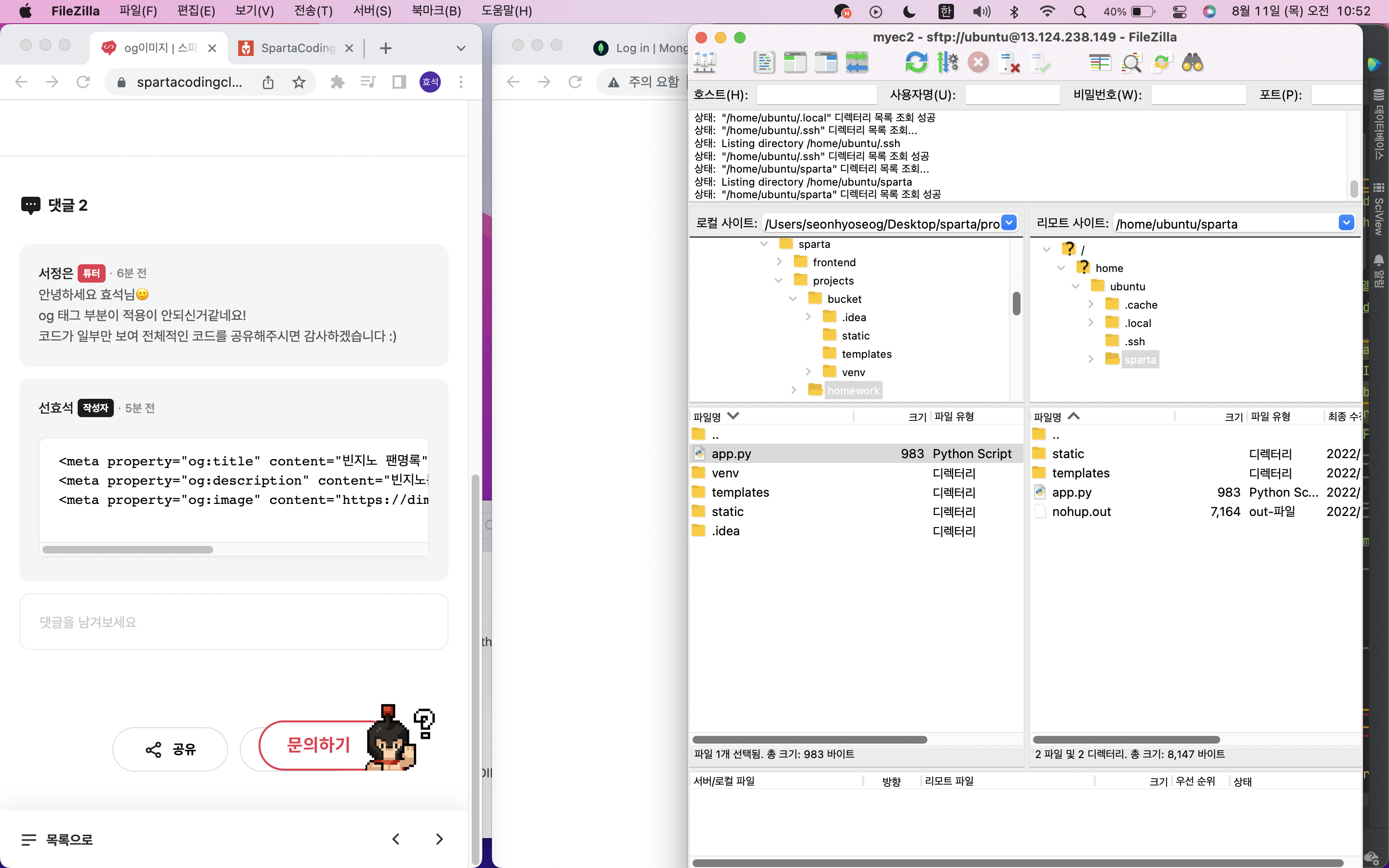This screenshot has width=1389, height=868.
Task: Expand the remote sparta folder
Action: point(1090,359)
